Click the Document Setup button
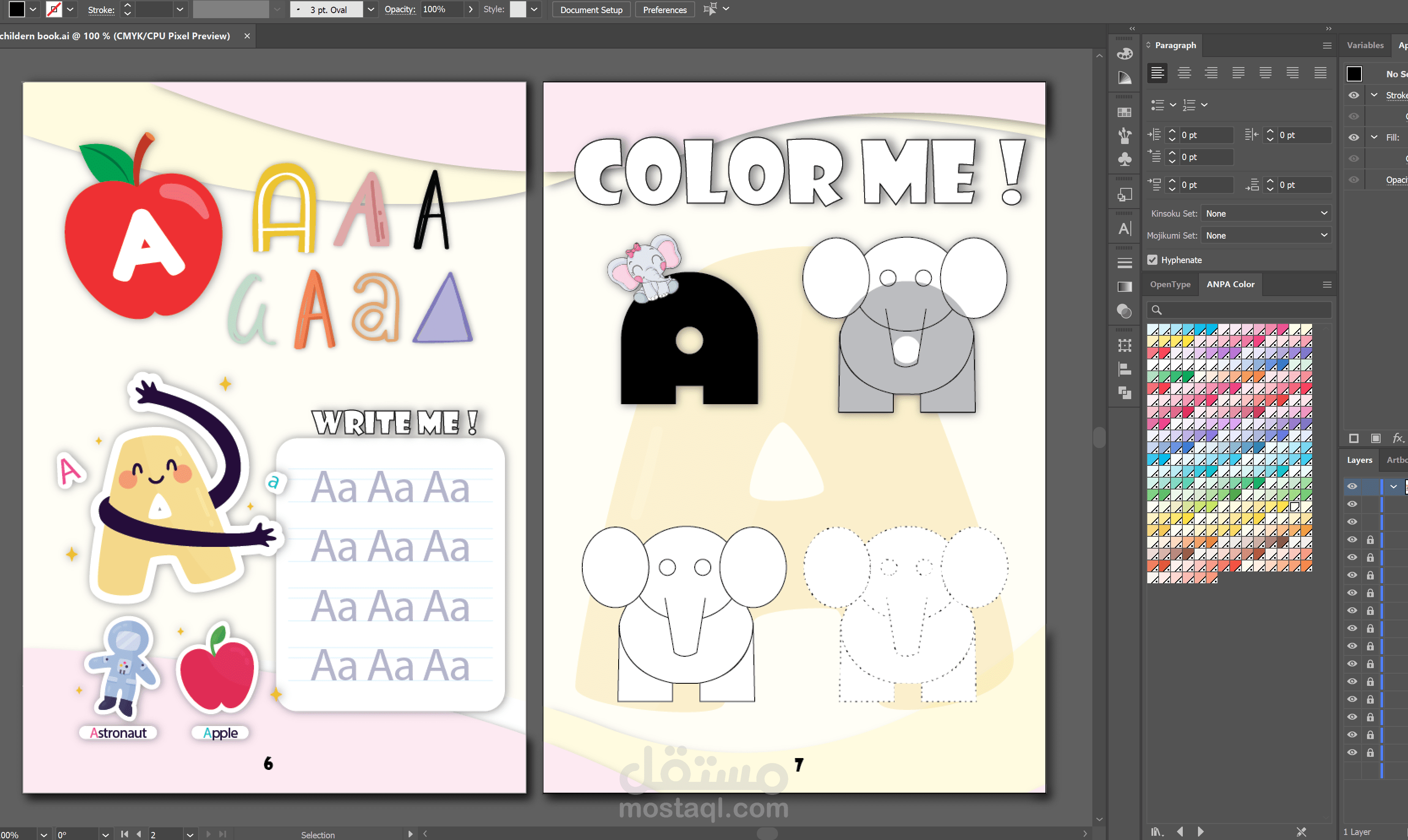This screenshot has height=840, width=1408. [x=591, y=10]
